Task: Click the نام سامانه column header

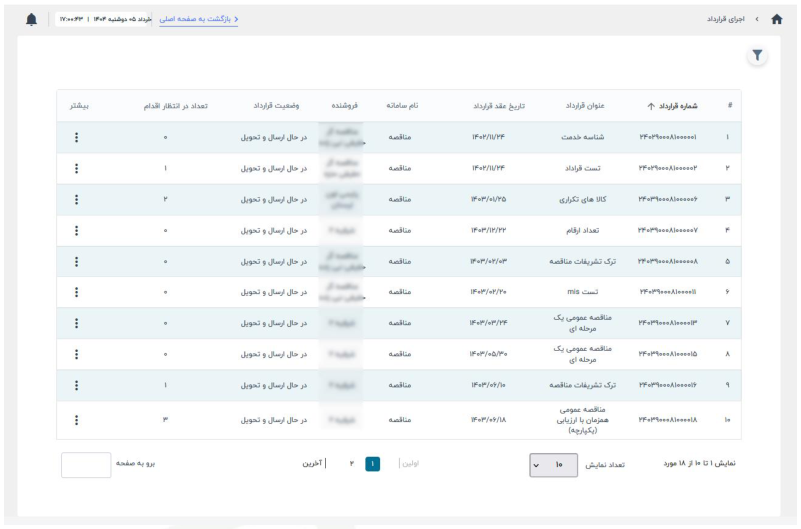Action: point(402,106)
